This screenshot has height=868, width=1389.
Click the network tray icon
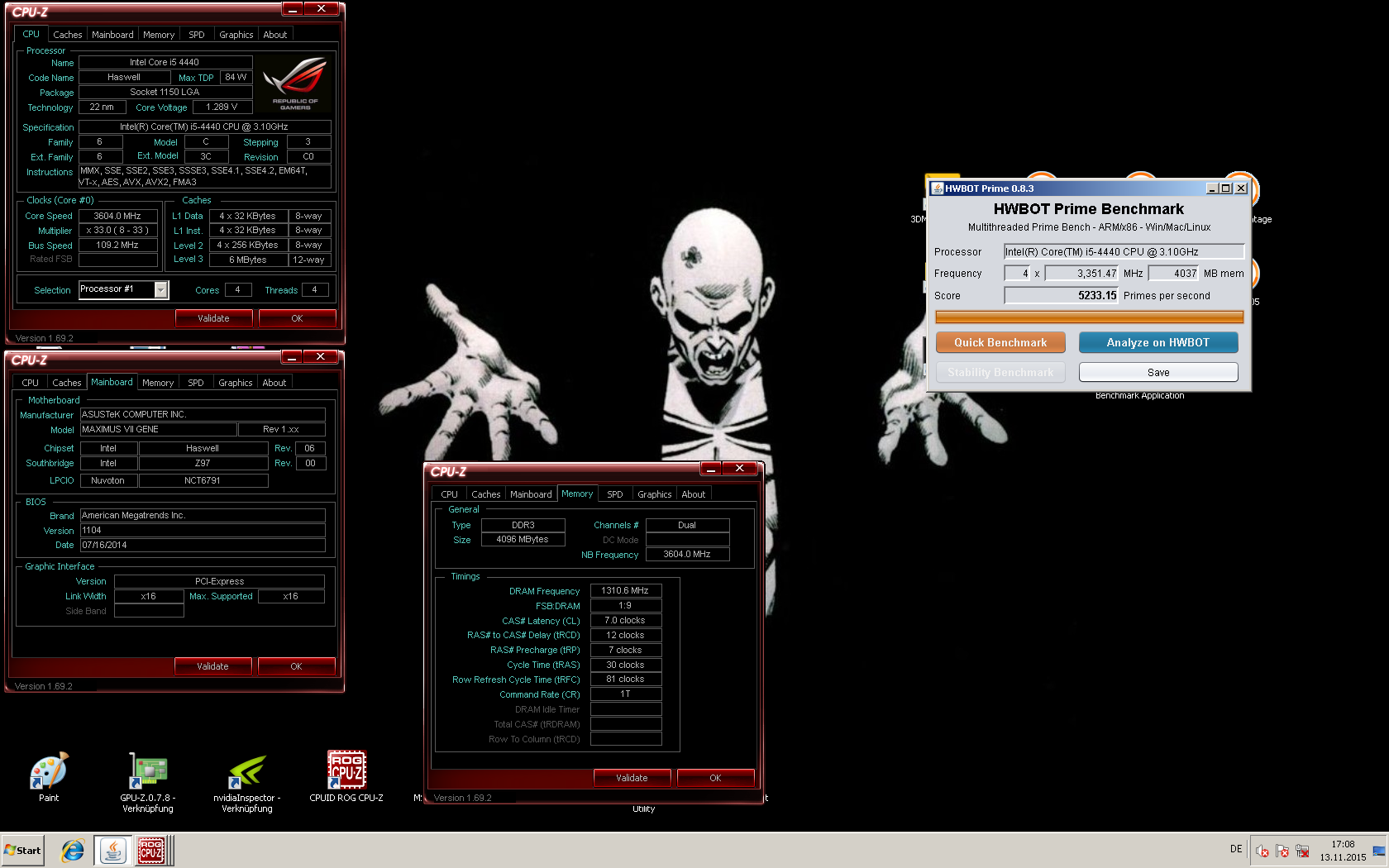(1302, 851)
